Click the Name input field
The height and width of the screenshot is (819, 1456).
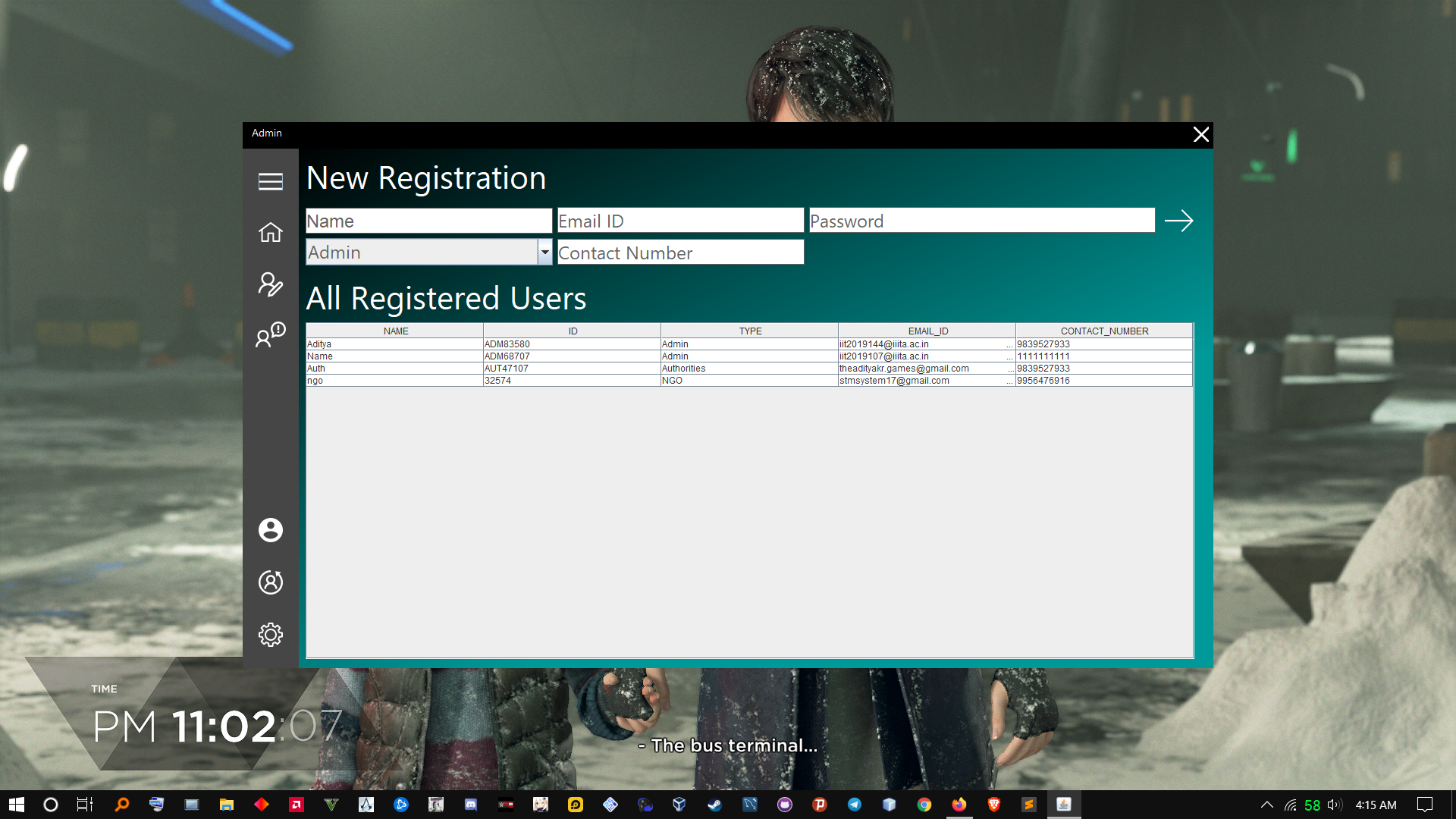pyautogui.click(x=428, y=221)
